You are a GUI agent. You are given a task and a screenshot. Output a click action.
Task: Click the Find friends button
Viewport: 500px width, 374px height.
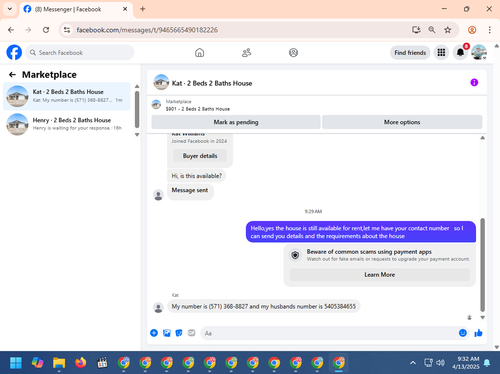click(x=410, y=53)
